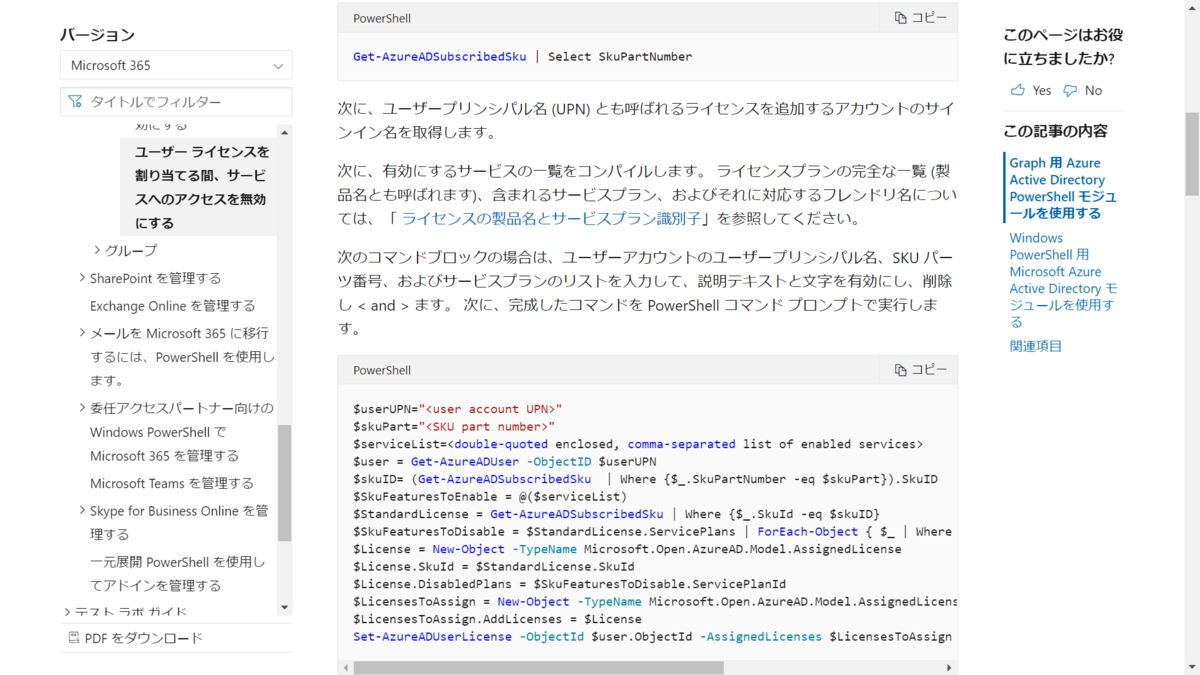The height and width of the screenshot is (675, 1200).
Task: Click the sidebar vertical scrollbar thumb
Action: tap(285, 482)
